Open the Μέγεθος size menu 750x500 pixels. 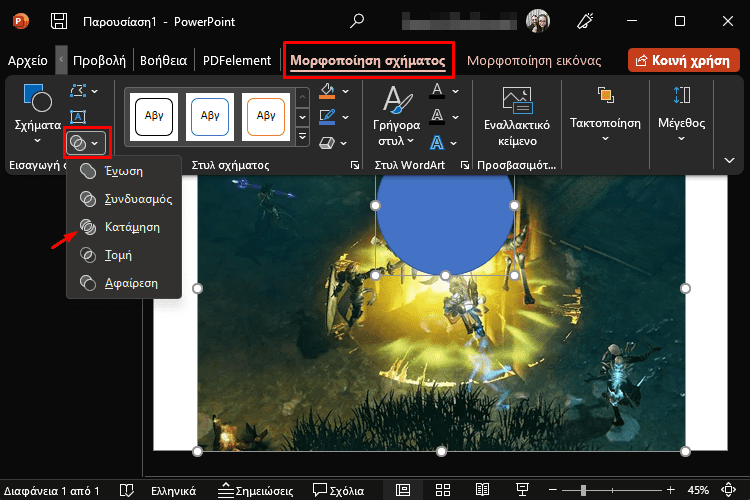pyautogui.click(x=682, y=114)
